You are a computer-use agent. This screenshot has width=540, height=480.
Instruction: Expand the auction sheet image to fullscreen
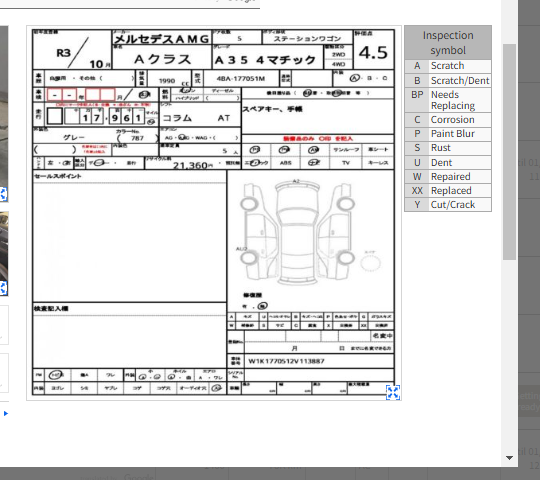pos(393,392)
